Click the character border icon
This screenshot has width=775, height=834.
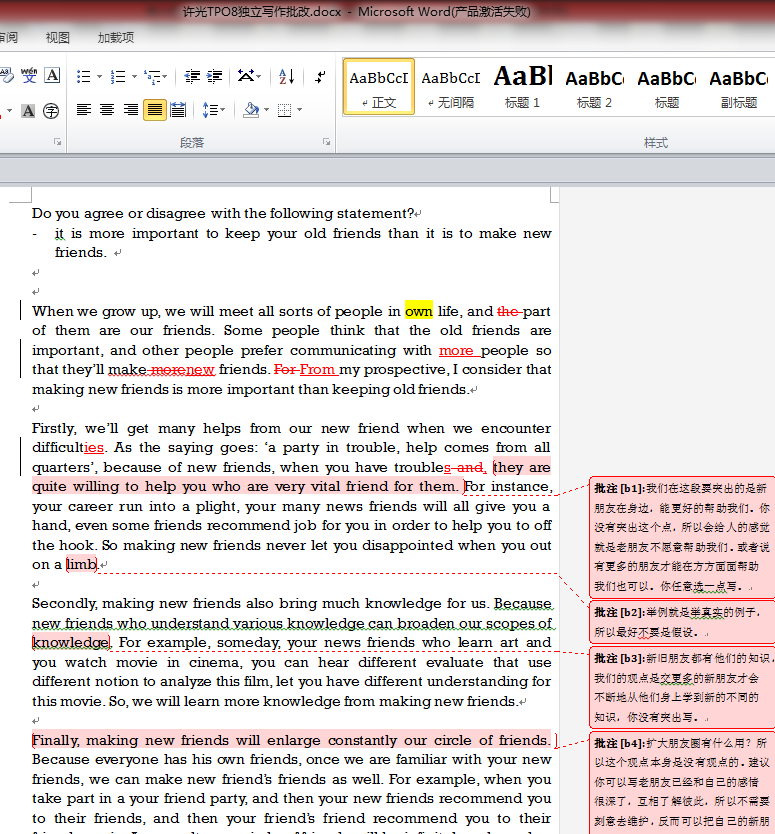52,76
